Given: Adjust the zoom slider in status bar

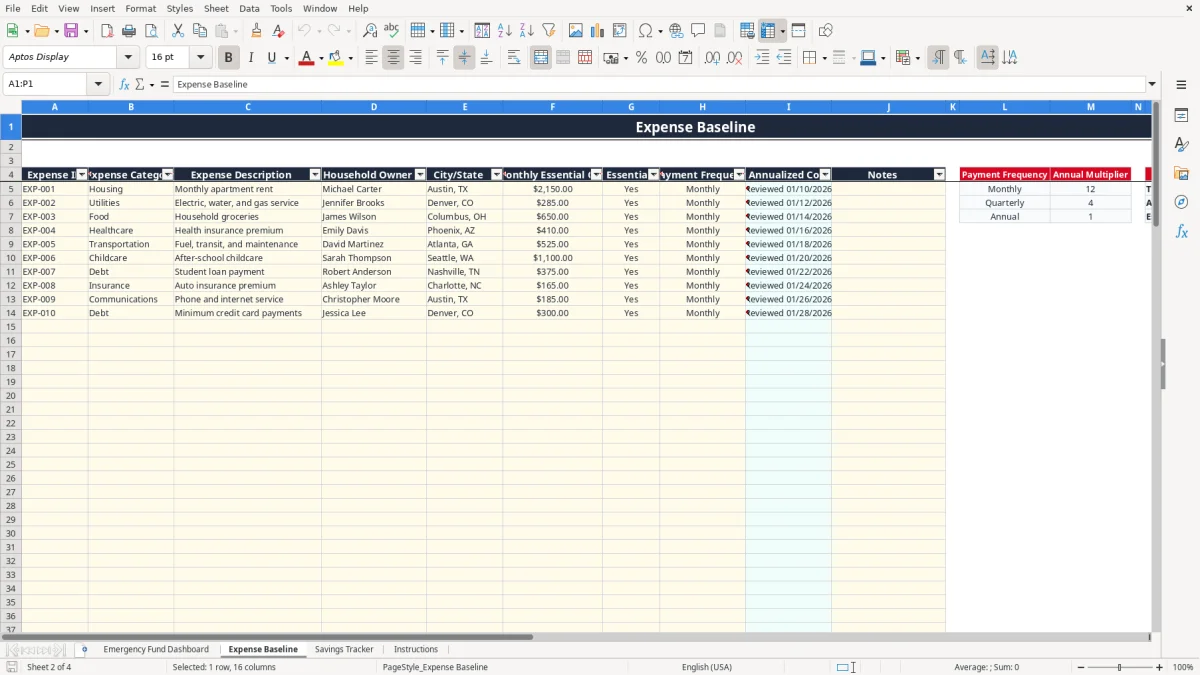Looking at the screenshot, I should (x=1119, y=667).
